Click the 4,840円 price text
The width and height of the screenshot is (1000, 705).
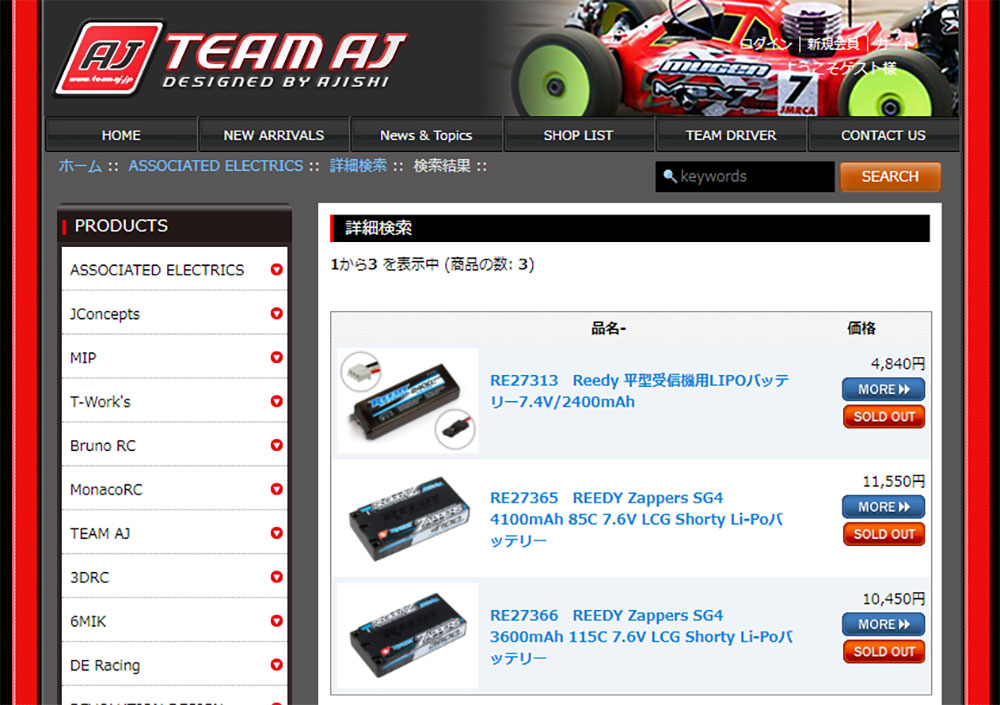897,364
